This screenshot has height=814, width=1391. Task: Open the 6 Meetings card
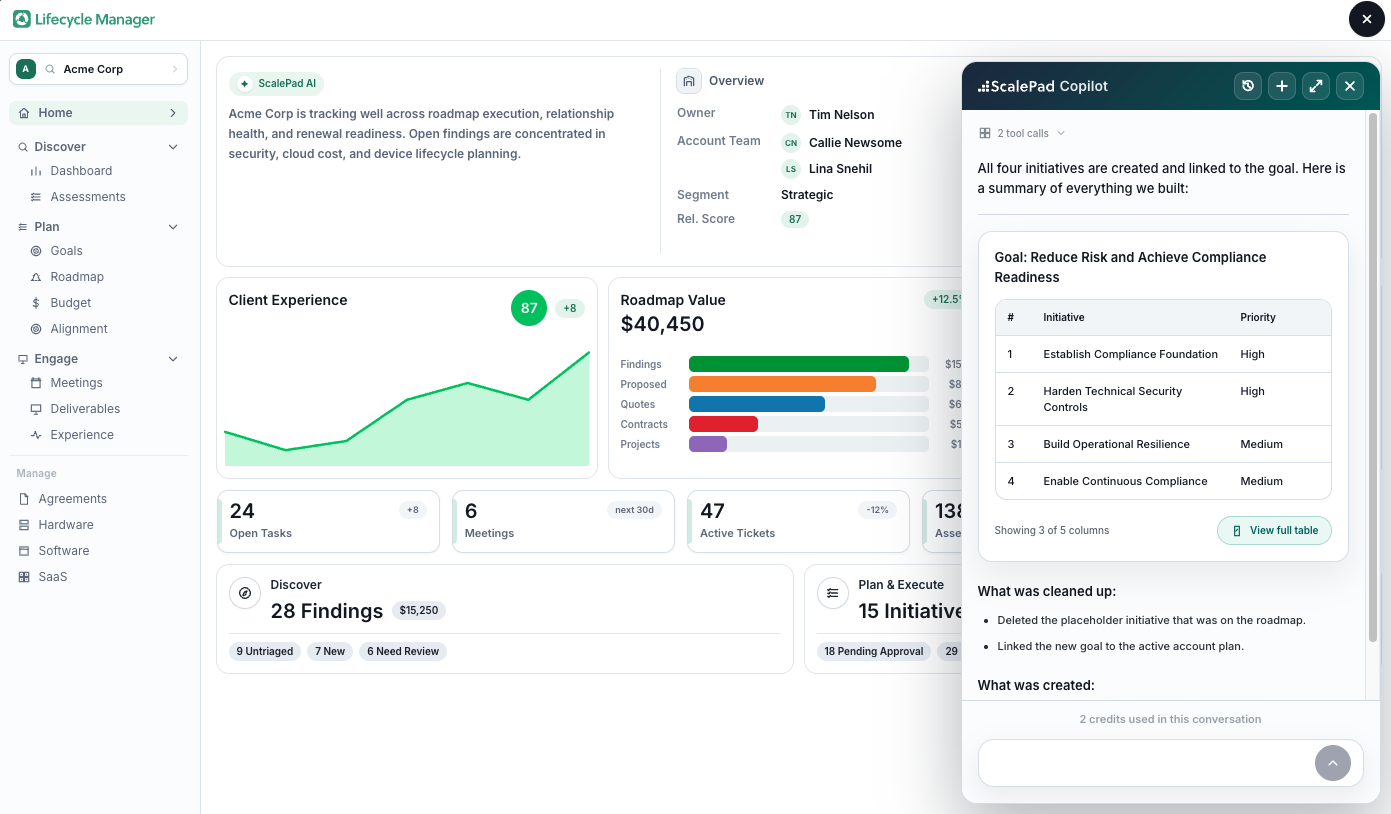[563, 521]
